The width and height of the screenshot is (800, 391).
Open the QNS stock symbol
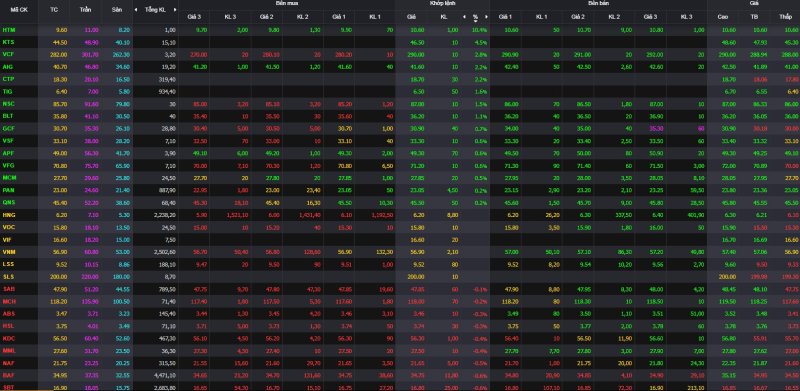(8, 203)
